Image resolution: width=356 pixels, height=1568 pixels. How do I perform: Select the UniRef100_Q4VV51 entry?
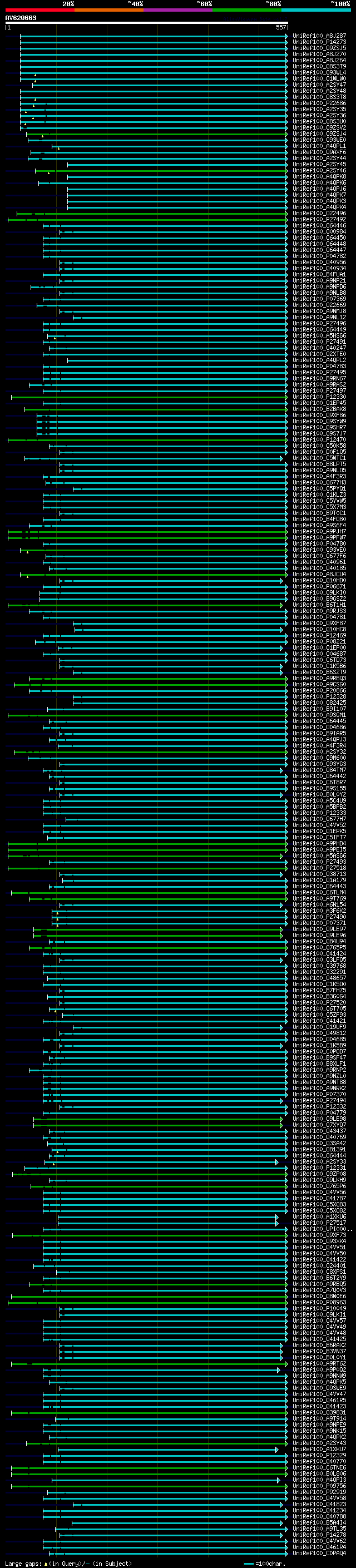(319, 1247)
